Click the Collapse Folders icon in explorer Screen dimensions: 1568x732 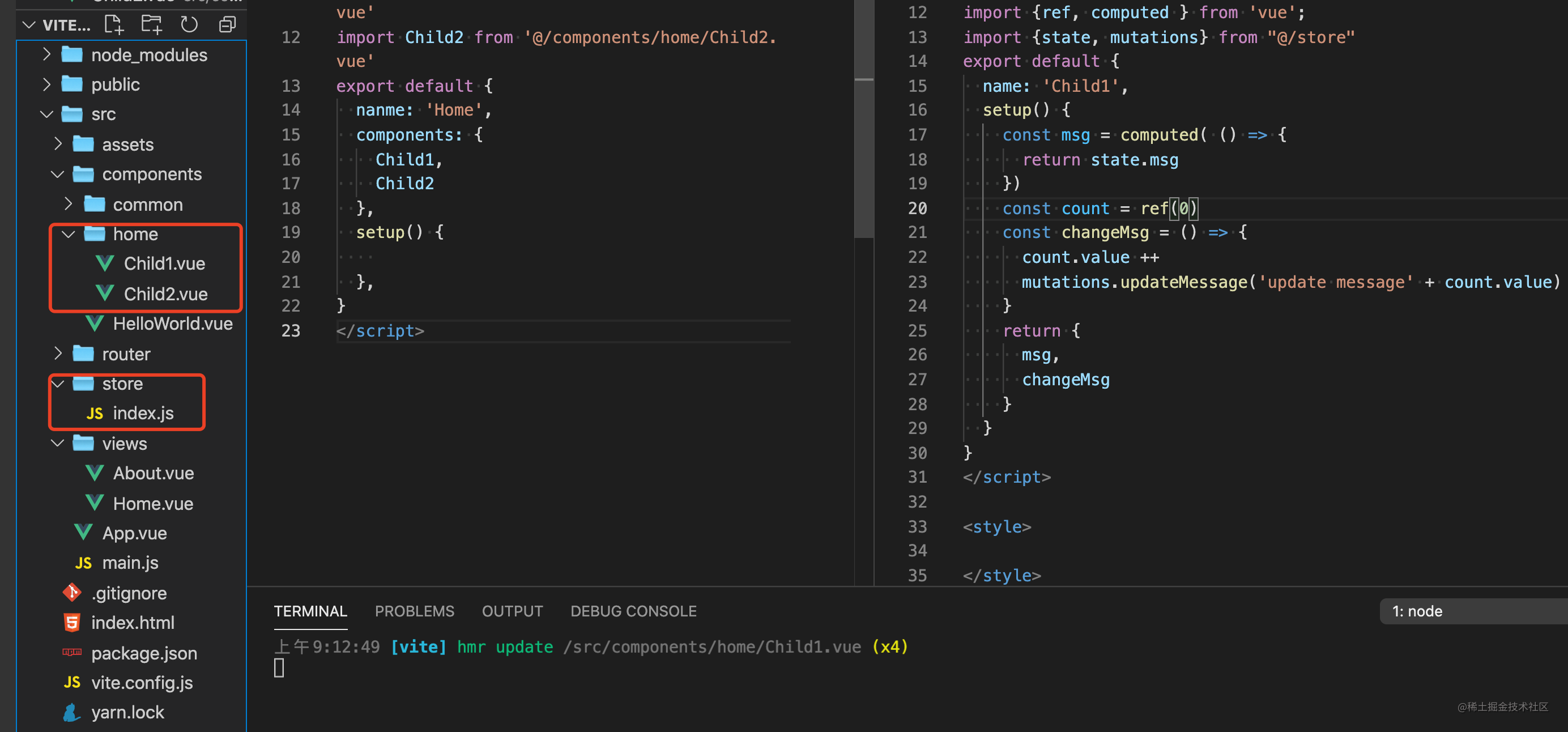click(227, 25)
